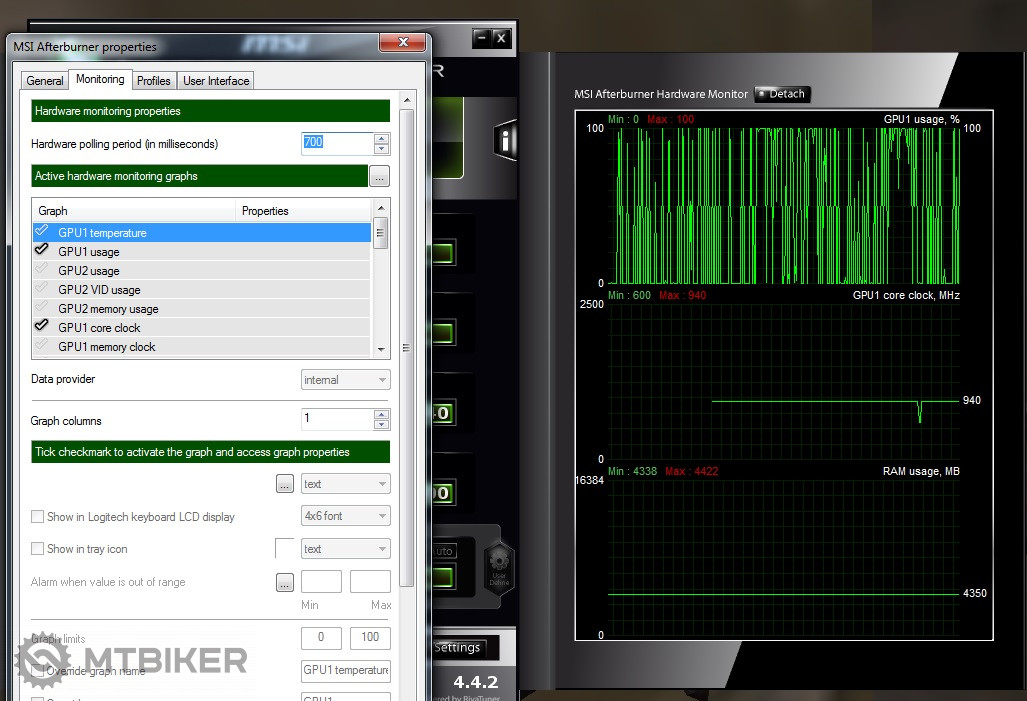Open the Data provider dropdown
Viewport: 1027px width, 701px height.
tap(345, 380)
